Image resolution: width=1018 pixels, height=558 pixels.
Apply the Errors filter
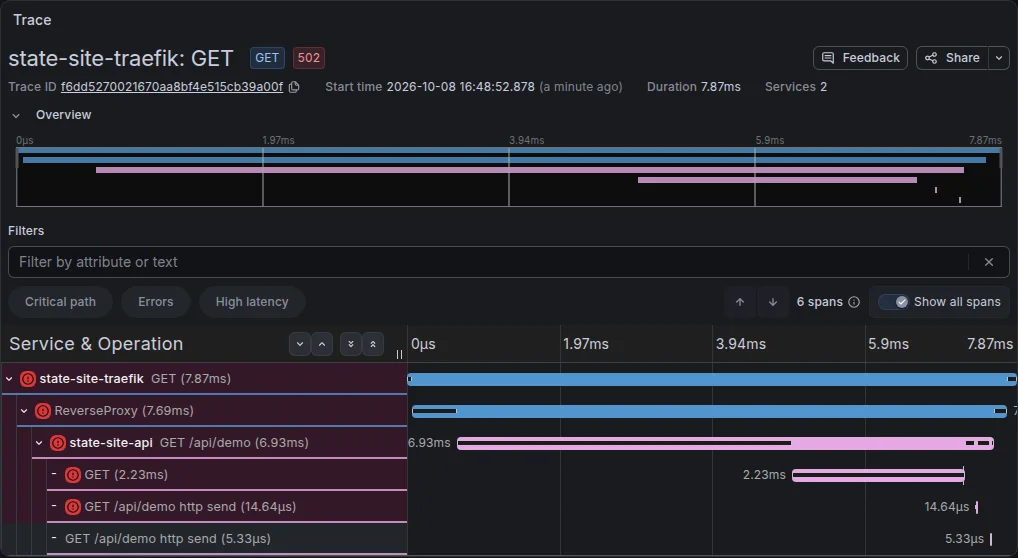pyautogui.click(x=156, y=302)
